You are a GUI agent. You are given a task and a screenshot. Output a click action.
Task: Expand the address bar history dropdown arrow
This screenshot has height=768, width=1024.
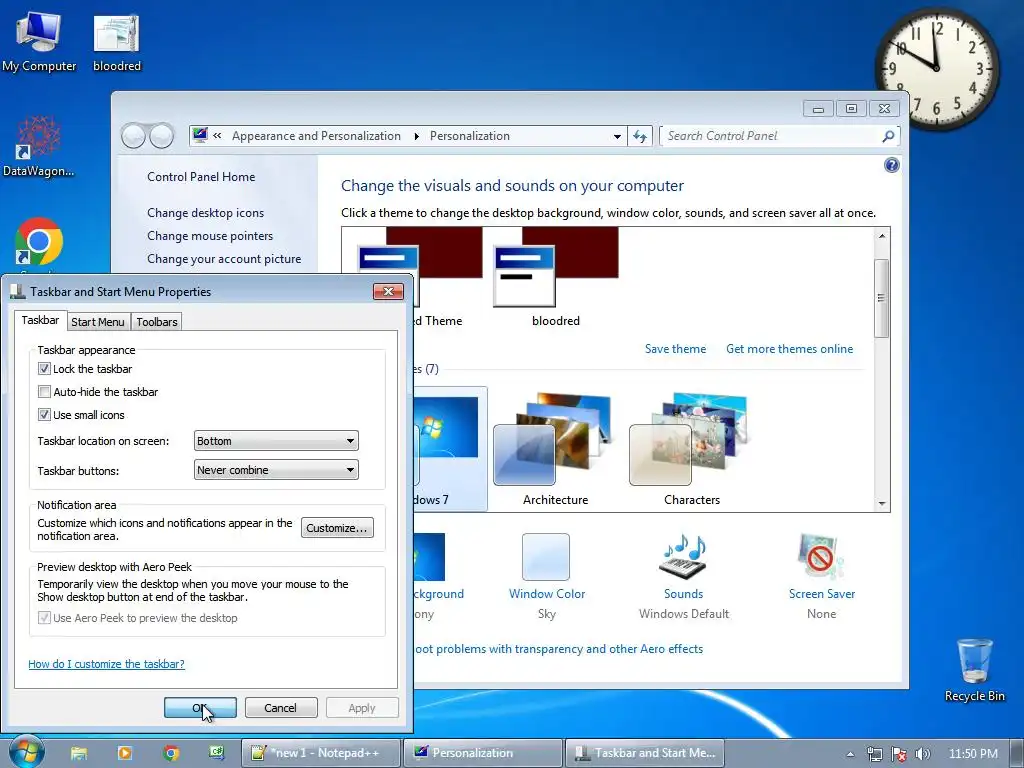616,136
